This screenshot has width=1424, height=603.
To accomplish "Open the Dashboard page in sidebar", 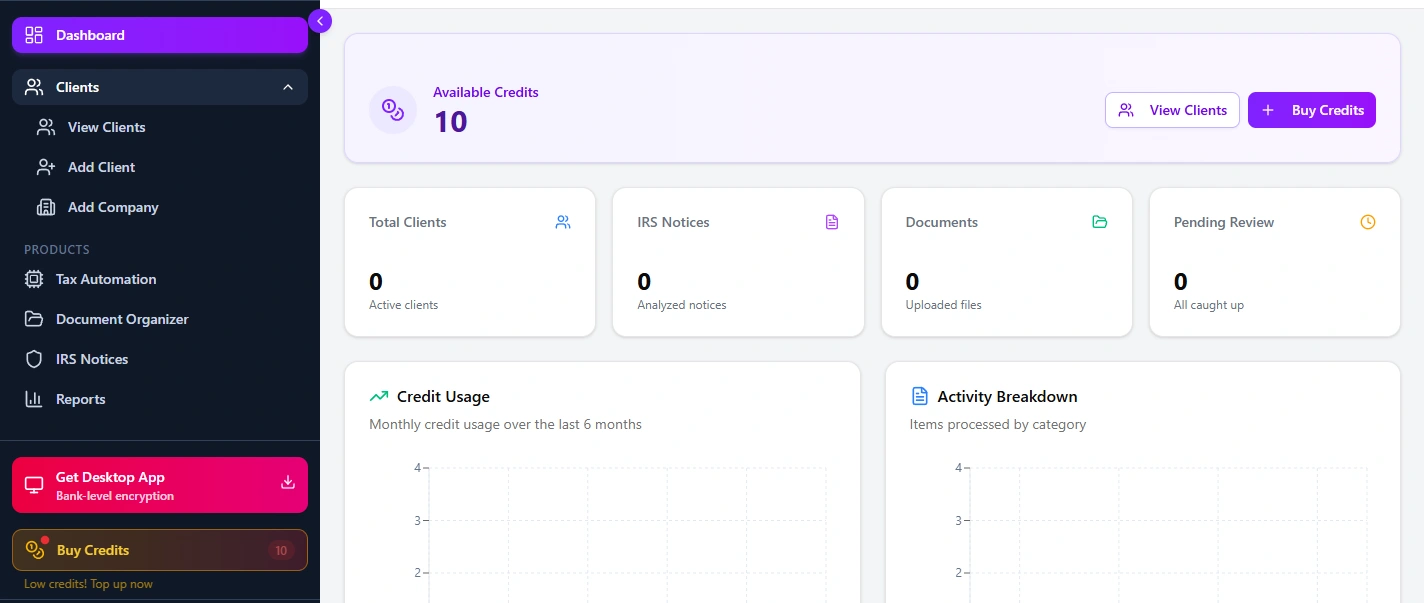I will 160,35.
